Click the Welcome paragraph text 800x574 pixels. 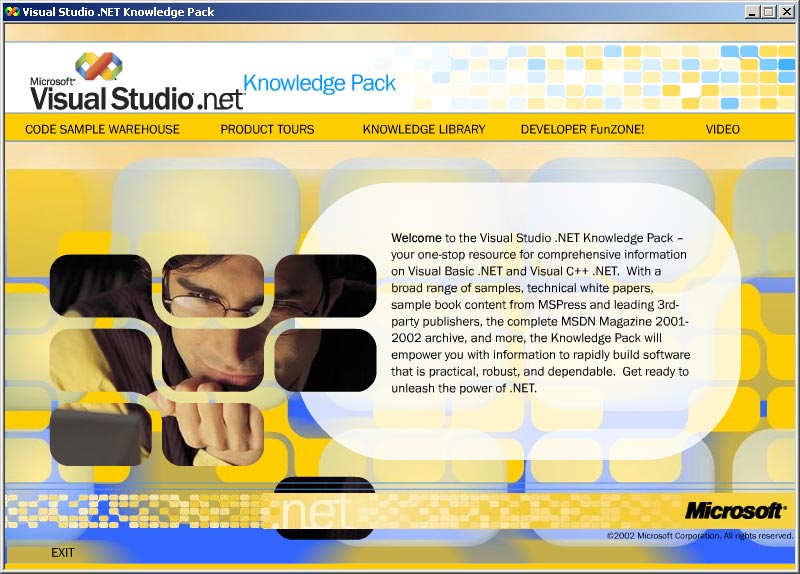[x=540, y=312]
